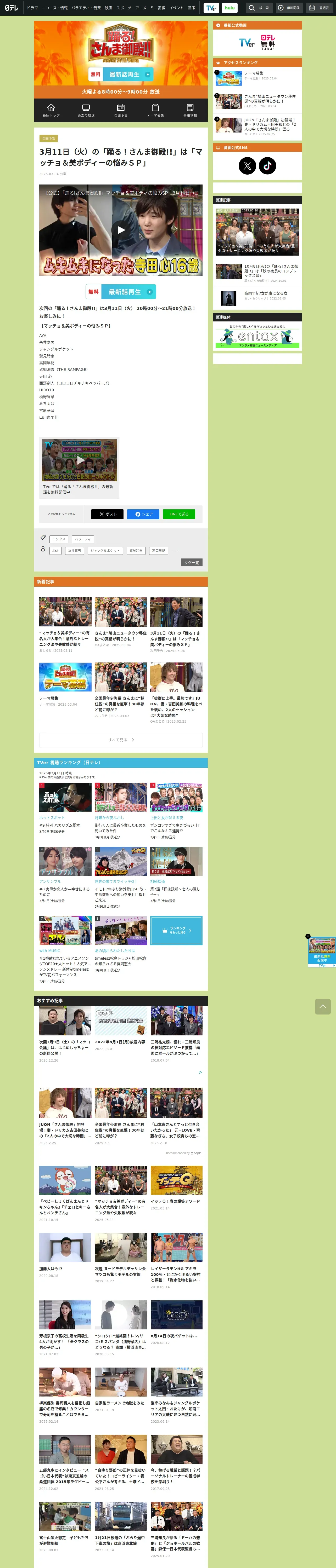Image resolution: width=336 pixels, height=1568 pixels.
Task: Open ホットスポット ranking thumbnail
Action: pyautogui.click(x=65, y=797)
